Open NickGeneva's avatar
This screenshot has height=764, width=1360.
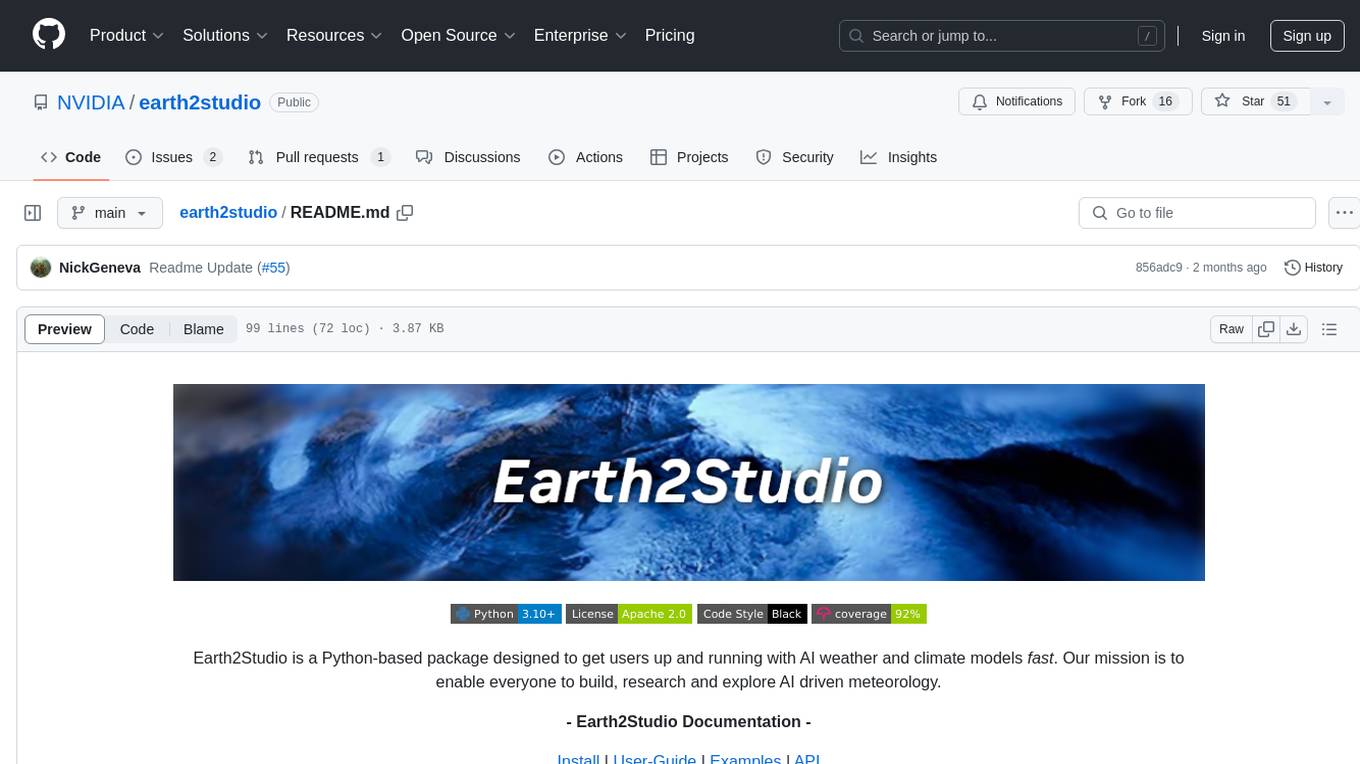[x=41, y=268]
